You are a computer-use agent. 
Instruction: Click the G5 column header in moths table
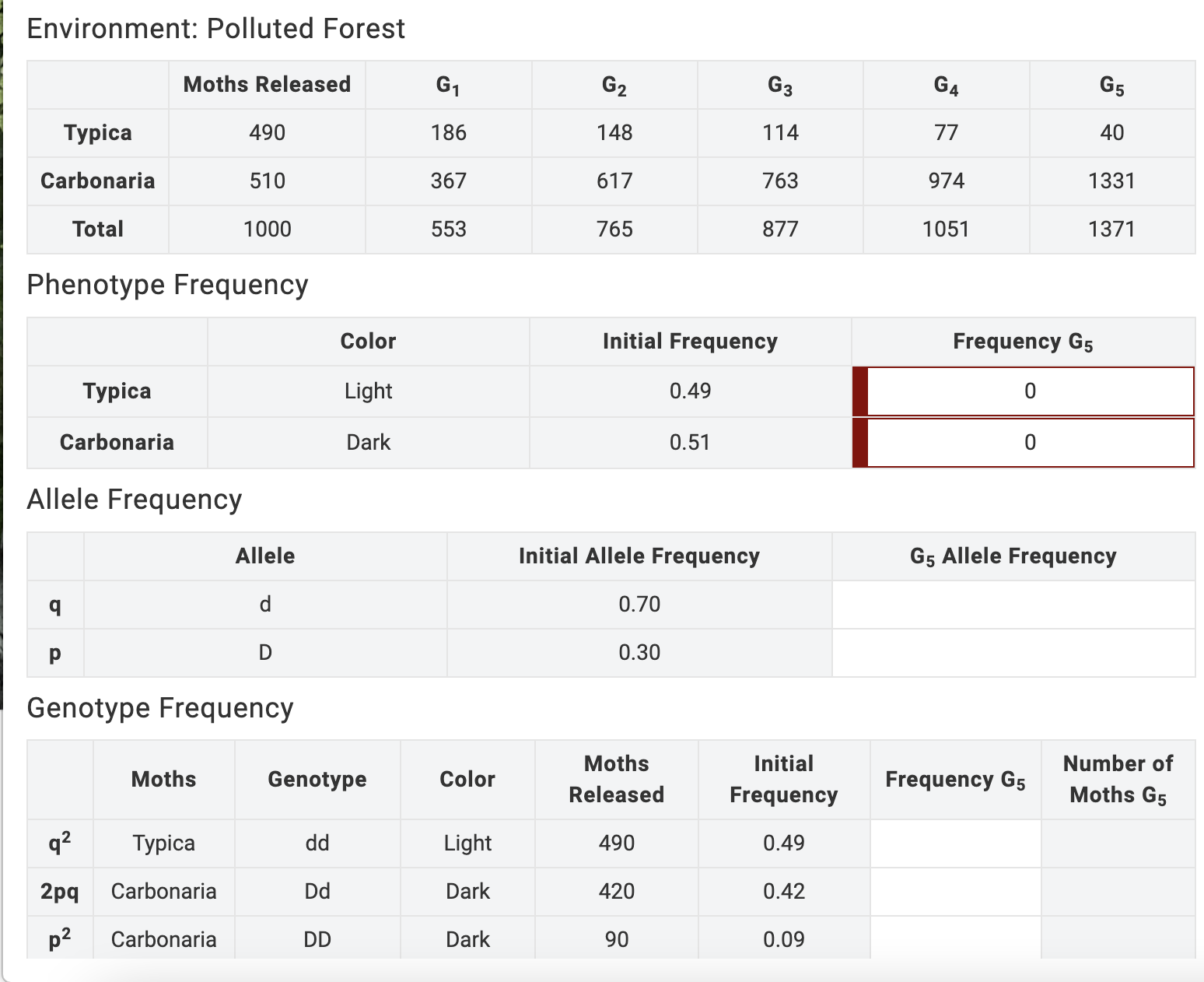1111,86
